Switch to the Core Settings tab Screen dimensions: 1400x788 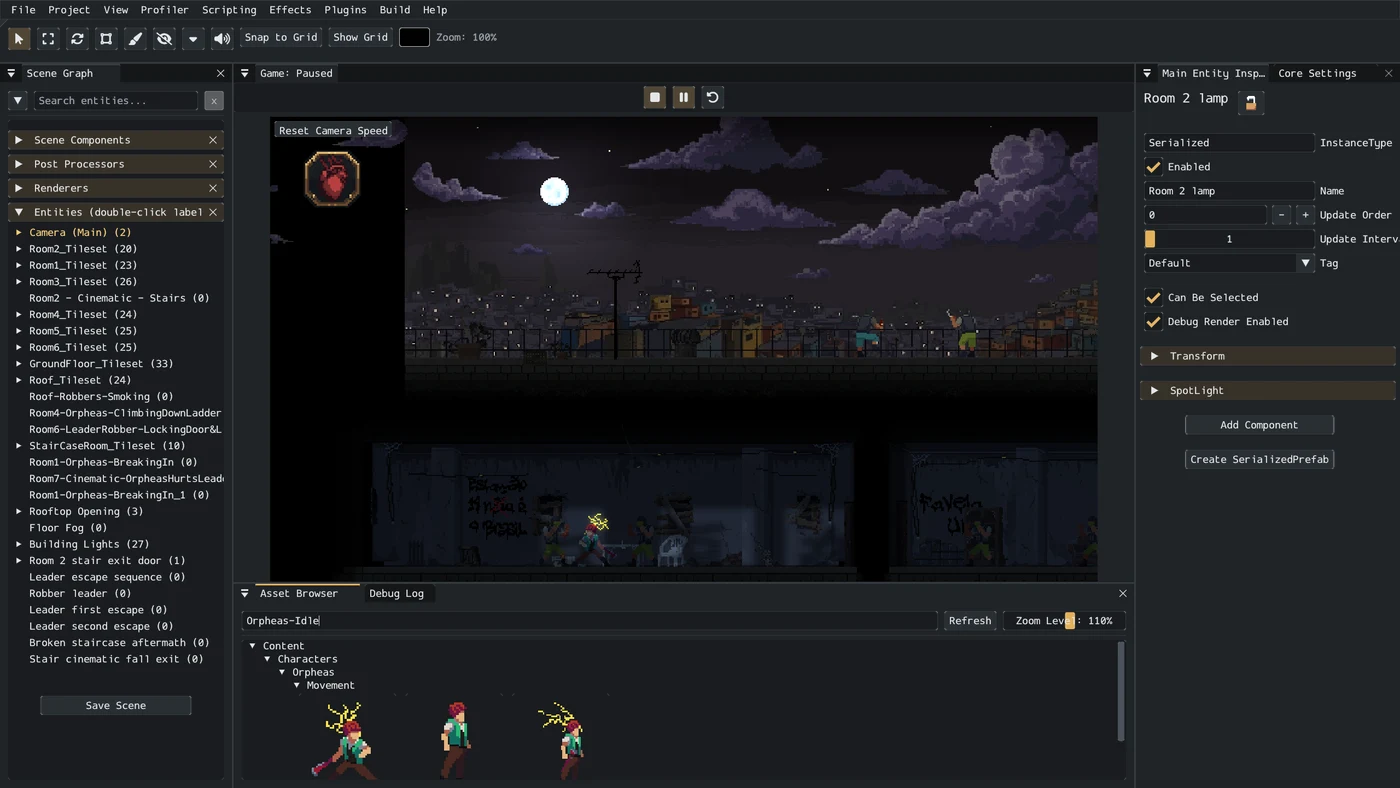point(1317,73)
